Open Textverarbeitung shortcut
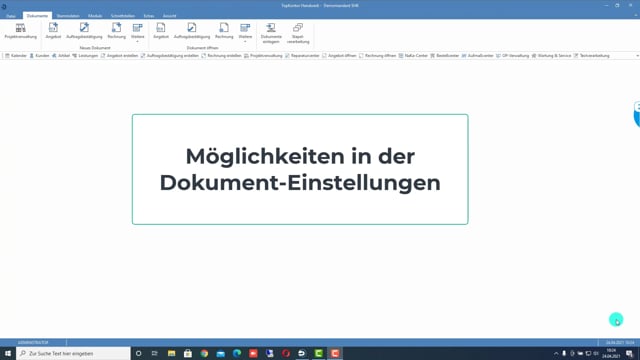This screenshot has width=640, height=360. tap(591, 56)
